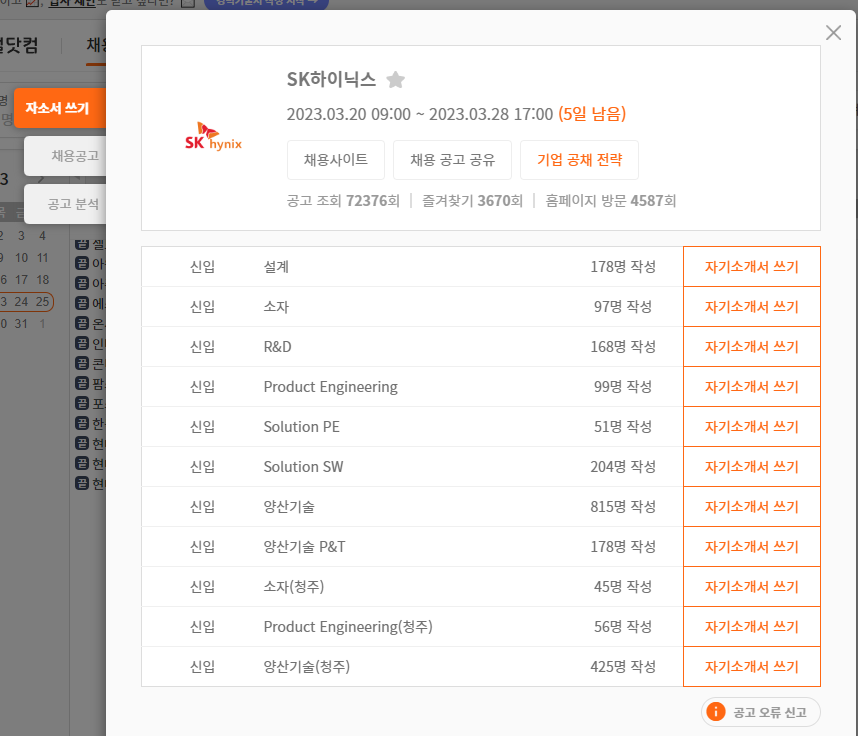858x736 pixels.
Task: Click the 양산기술 P&T position name
Action: (304, 546)
